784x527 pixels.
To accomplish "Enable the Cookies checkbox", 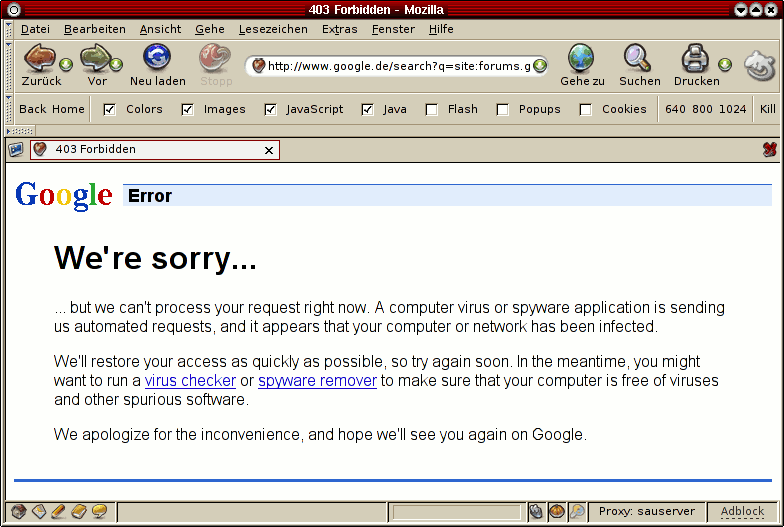I will tap(586, 110).
